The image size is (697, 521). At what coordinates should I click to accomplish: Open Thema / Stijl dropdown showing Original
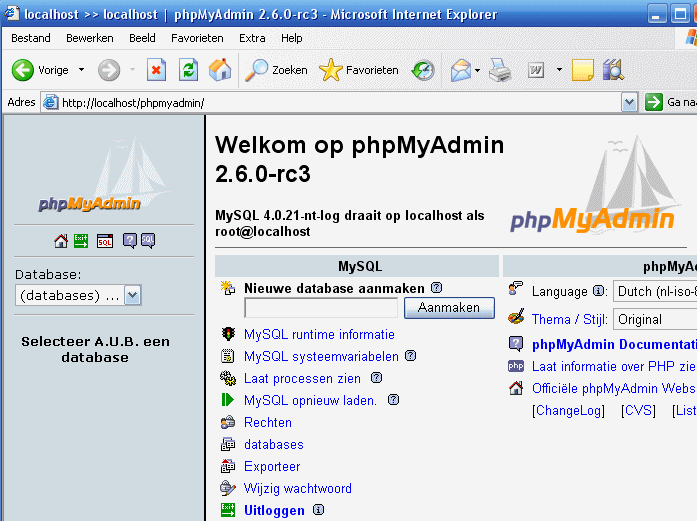point(655,320)
